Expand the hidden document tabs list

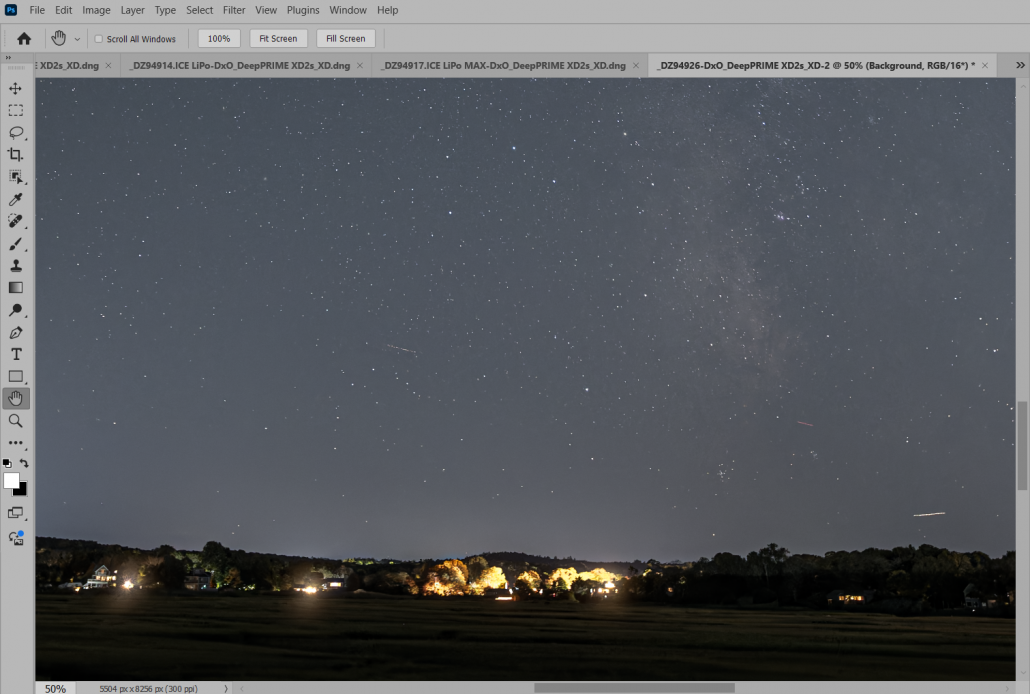pos(1020,65)
